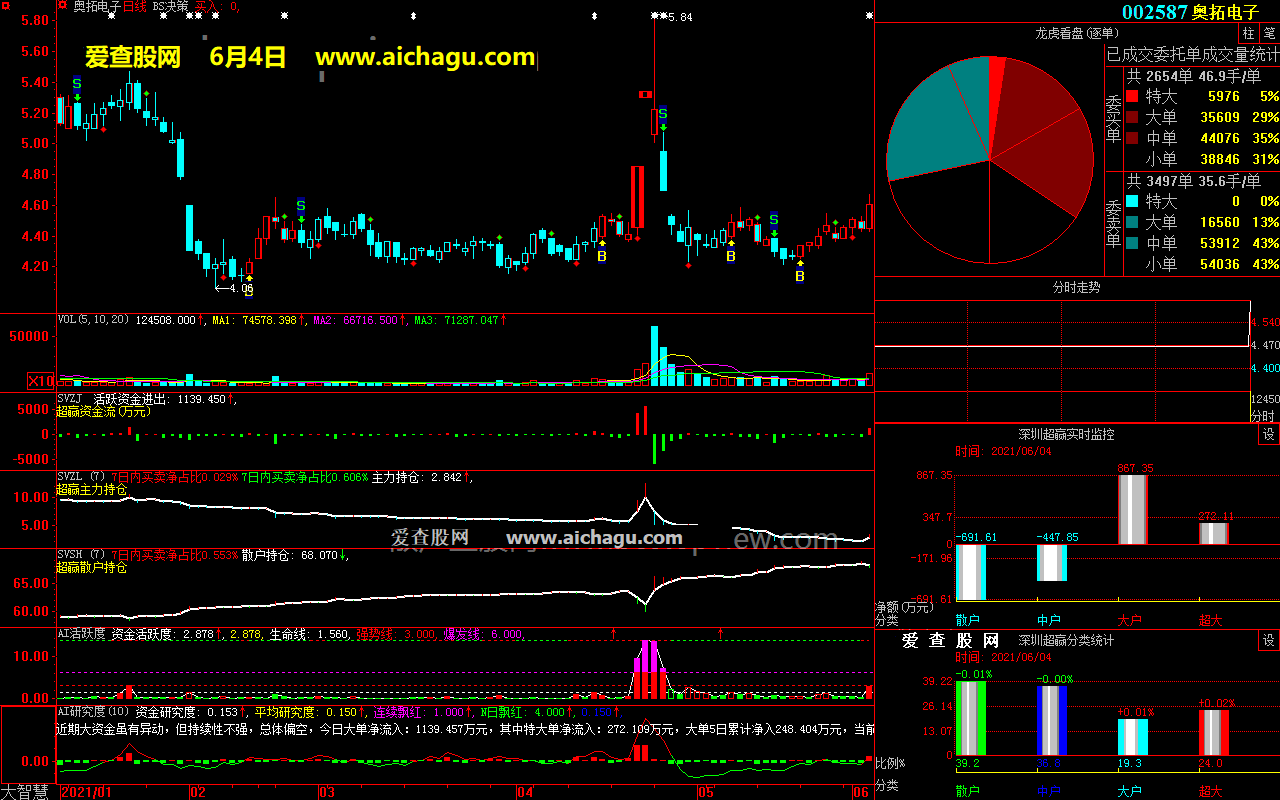Click the cyan 19.3 大户 ratio bar
The width and height of the screenshot is (1280, 800).
[x=1132, y=737]
